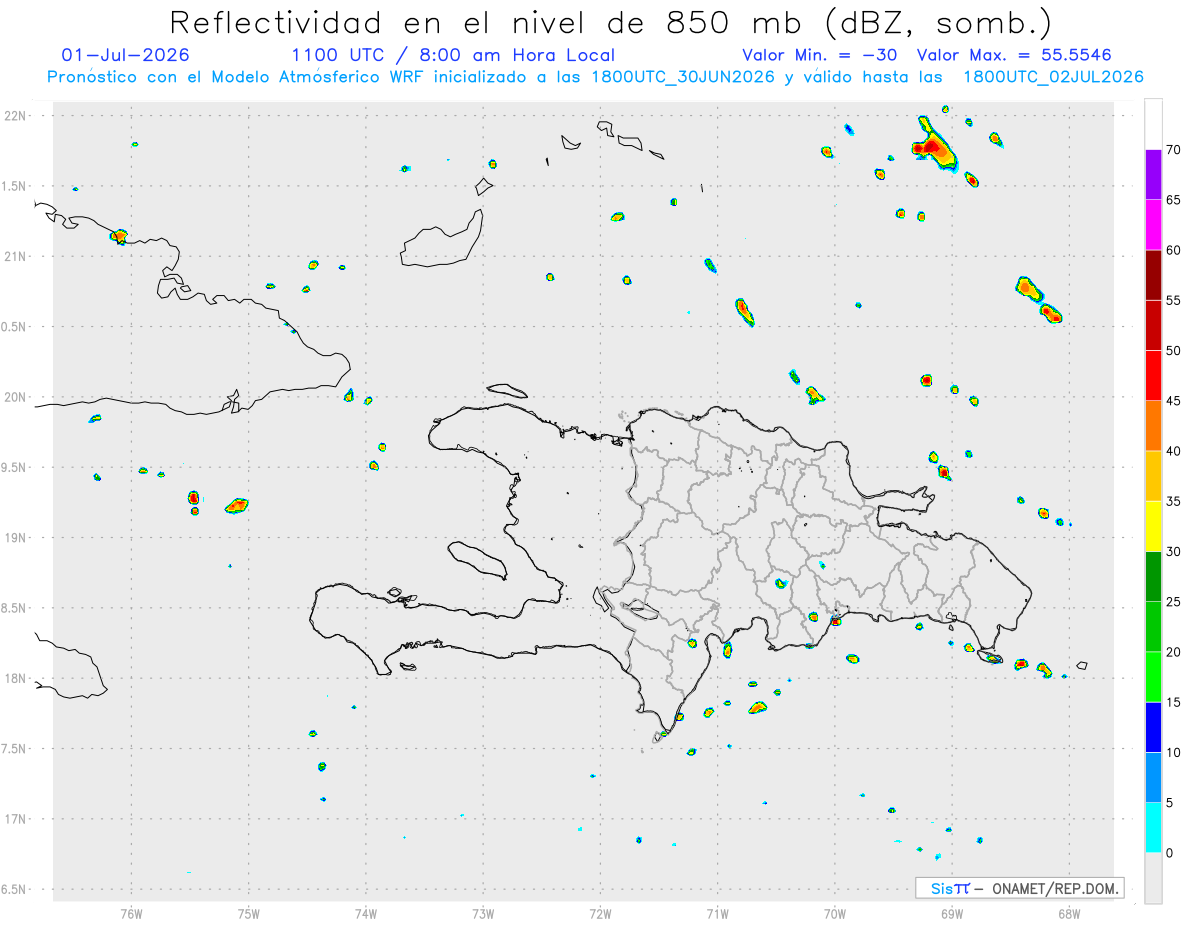This screenshot has height=927, width=1200.
Task: Click colorbar tick label "15"
Action: click(1174, 702)
